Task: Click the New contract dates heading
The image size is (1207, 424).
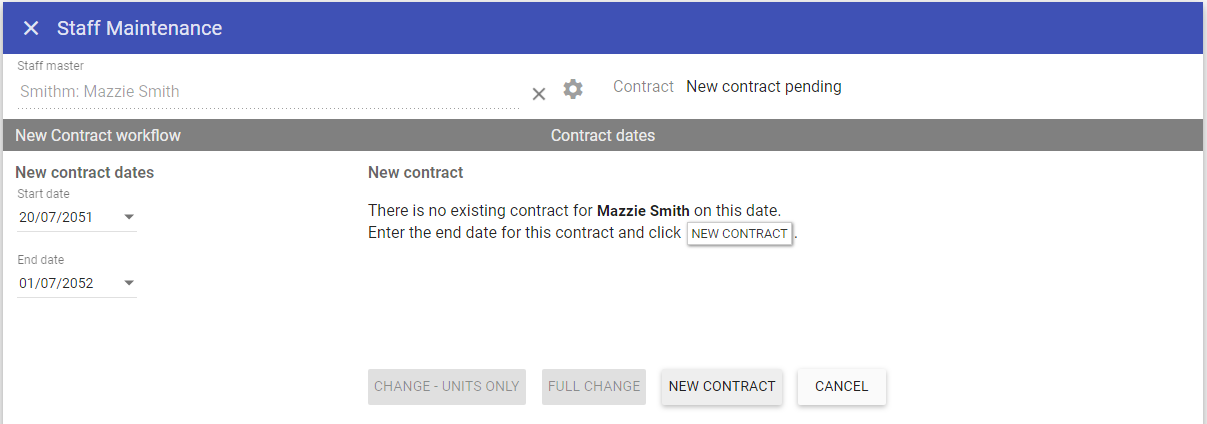Action: [85, 172]
